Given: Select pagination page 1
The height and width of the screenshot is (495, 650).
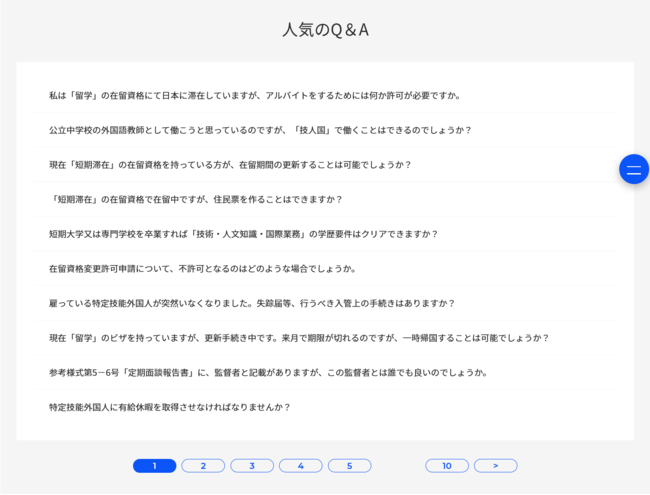Looking at the screenshot, I should click(154, 466).
